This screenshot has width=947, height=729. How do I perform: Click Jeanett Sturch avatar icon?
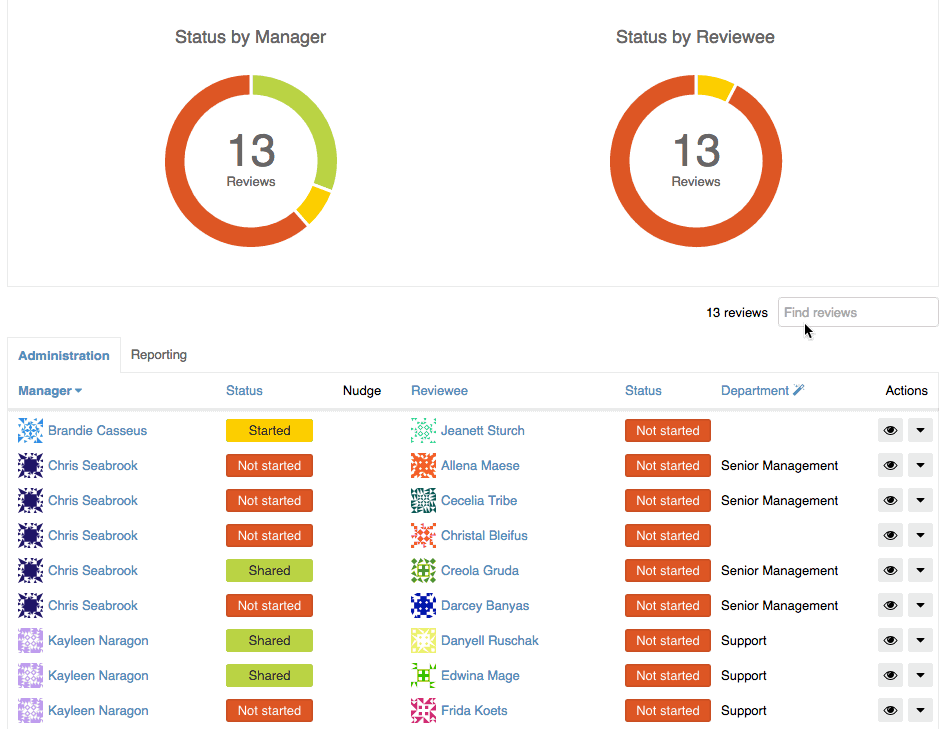point(424,431)
